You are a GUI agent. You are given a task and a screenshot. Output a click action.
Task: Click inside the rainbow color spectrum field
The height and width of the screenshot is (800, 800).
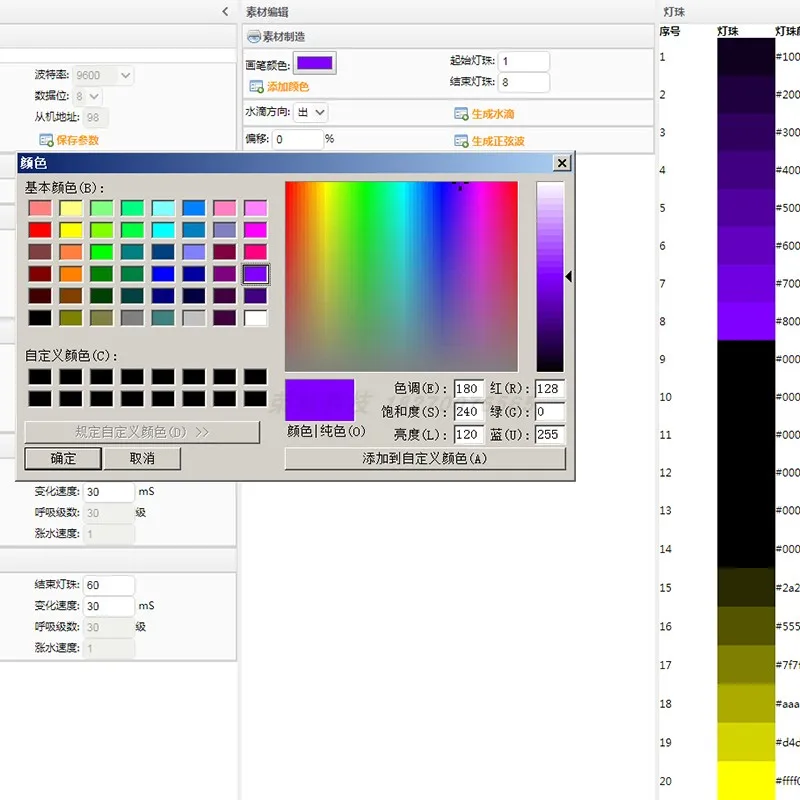point(401,276)
